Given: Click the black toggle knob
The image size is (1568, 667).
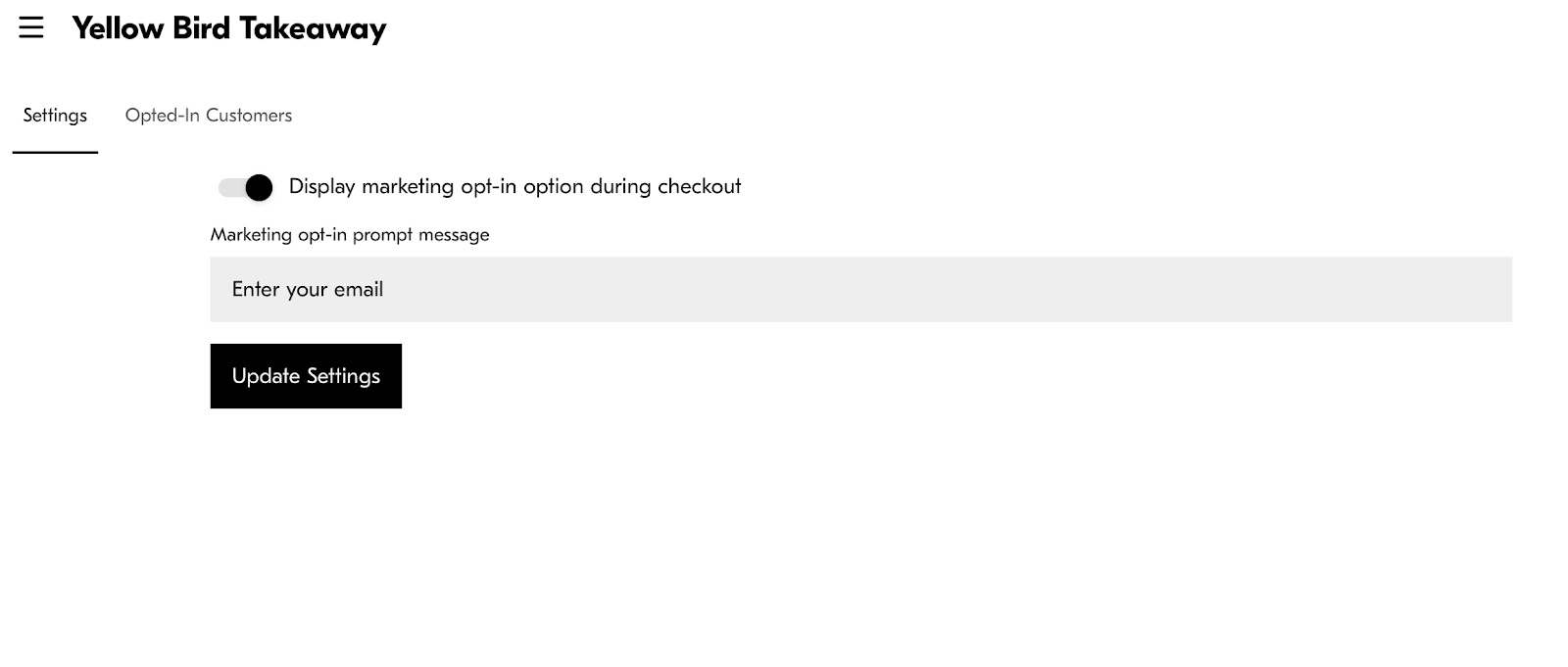Looking at the screenshot, I should click(259, 187).
